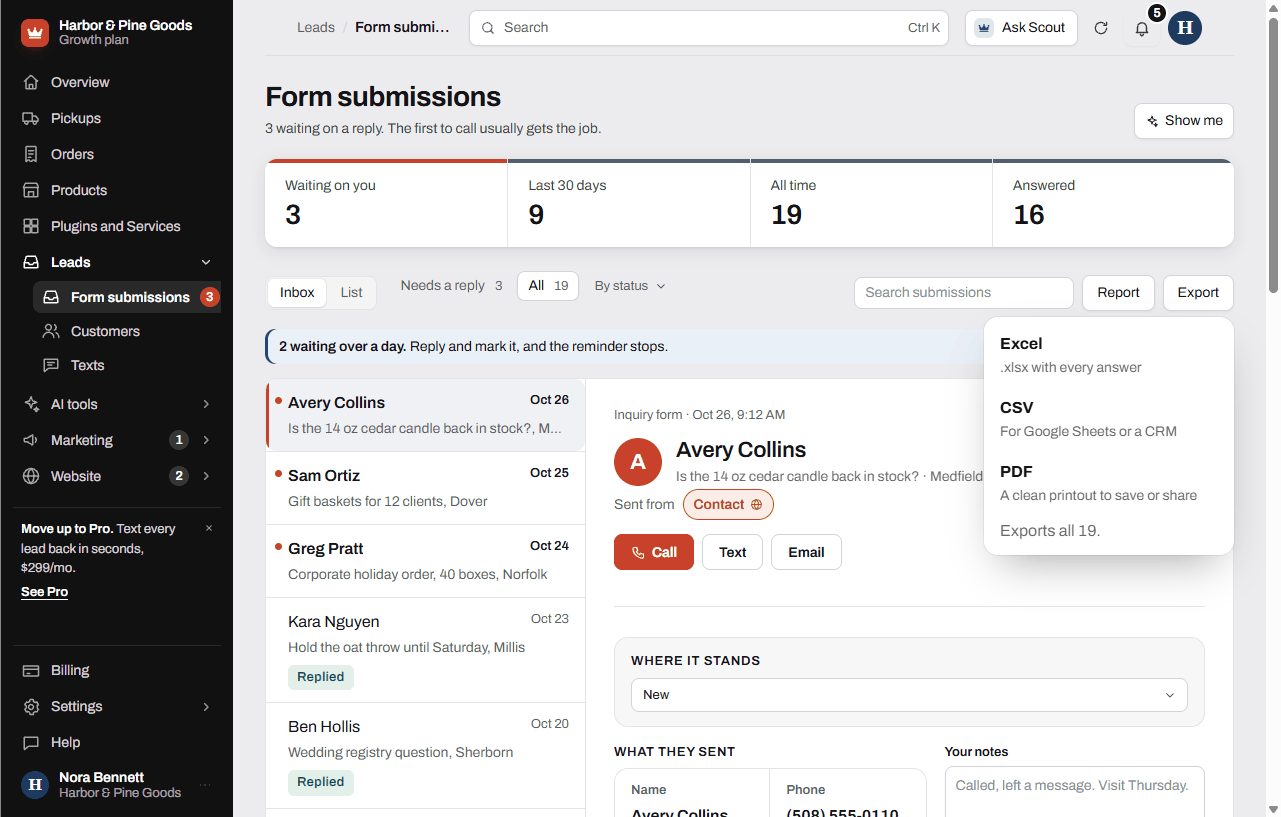This screenshot has height=817, width=1281.
Task: Click the See Pro link
Action: tap(45, 592)
